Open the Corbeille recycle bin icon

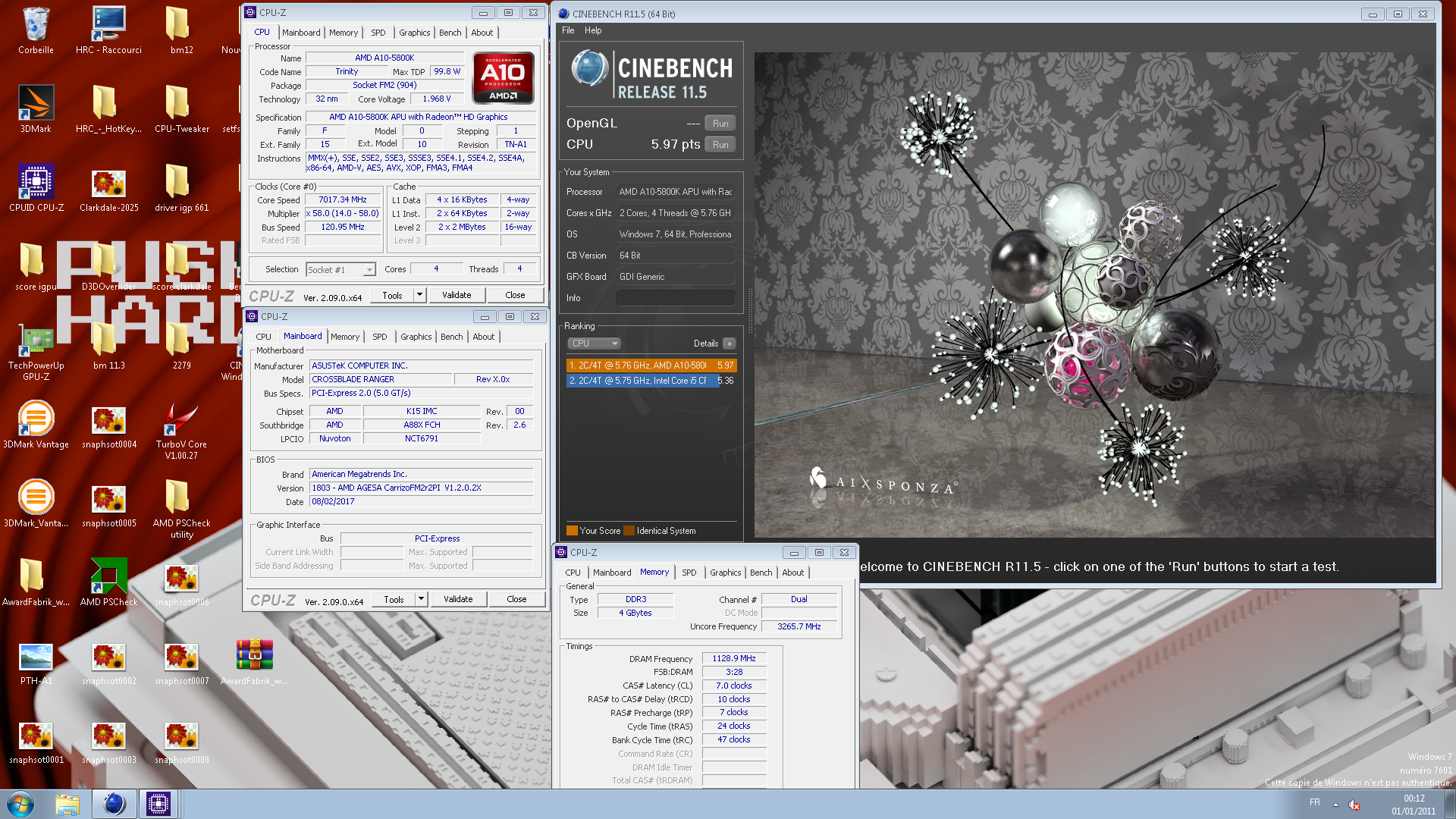pos(36,30)
